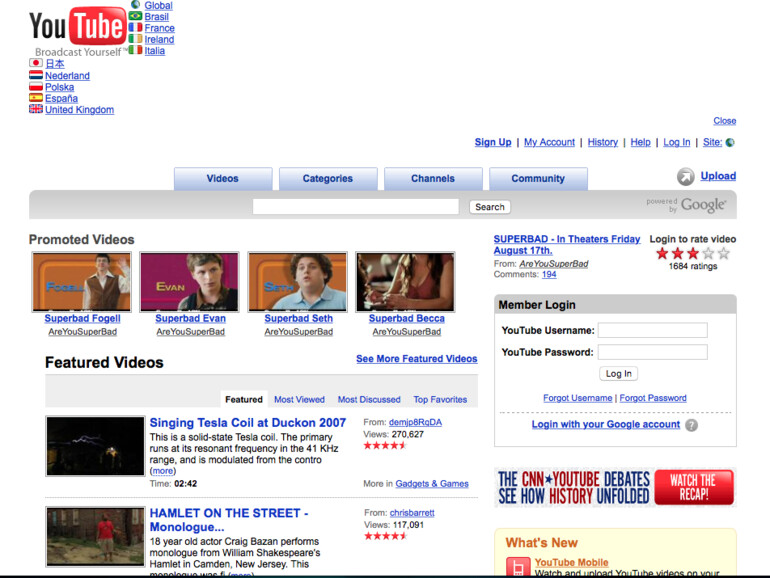The height and width of the screenshot is (578, 770).
Task: Click the YouTube Username field
Action: pyautogui.click(x=653, y=330)
